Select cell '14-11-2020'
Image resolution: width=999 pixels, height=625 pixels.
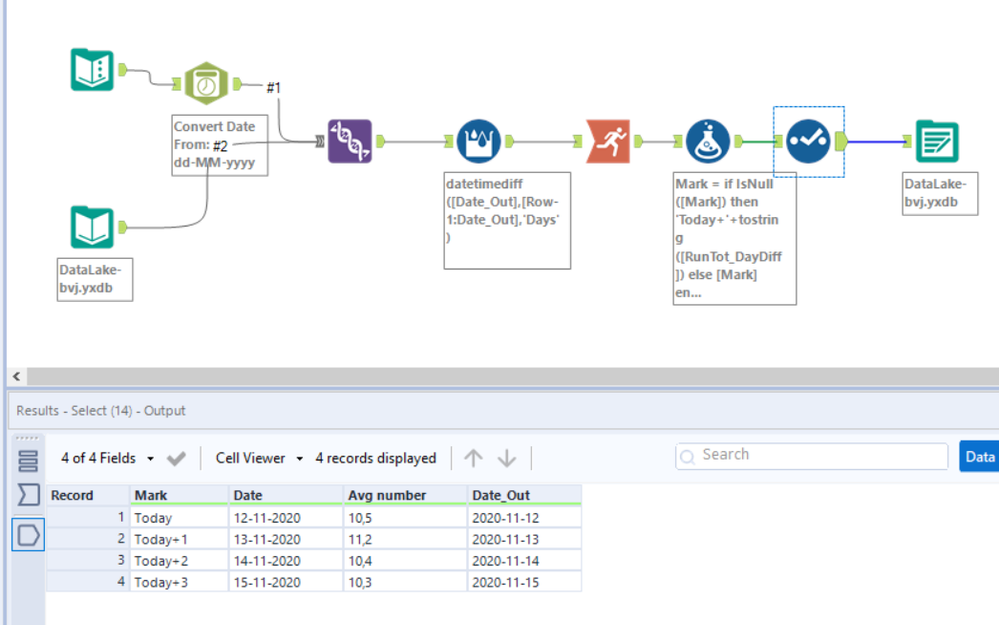click(x=285, y=561)
